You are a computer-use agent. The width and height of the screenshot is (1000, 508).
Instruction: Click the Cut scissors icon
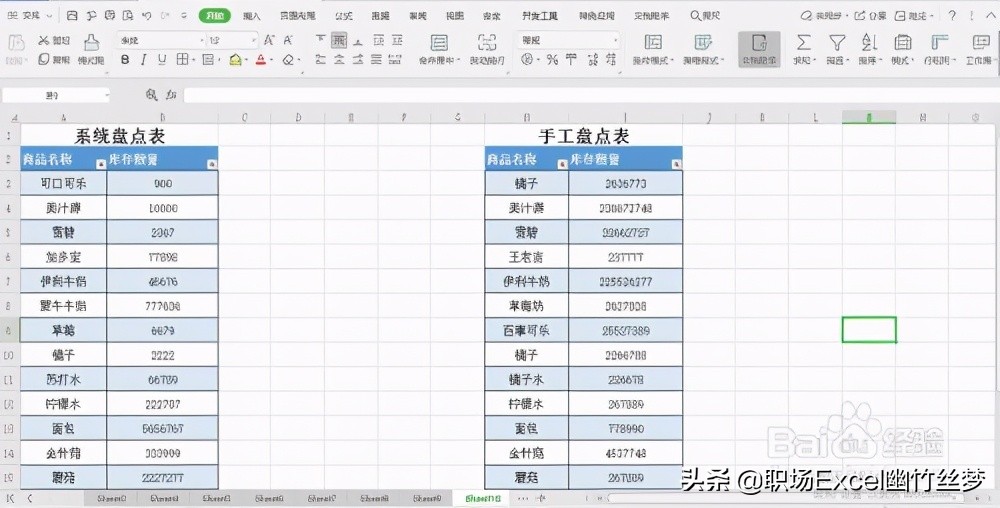pyautogui.click(x=44, y=40)
